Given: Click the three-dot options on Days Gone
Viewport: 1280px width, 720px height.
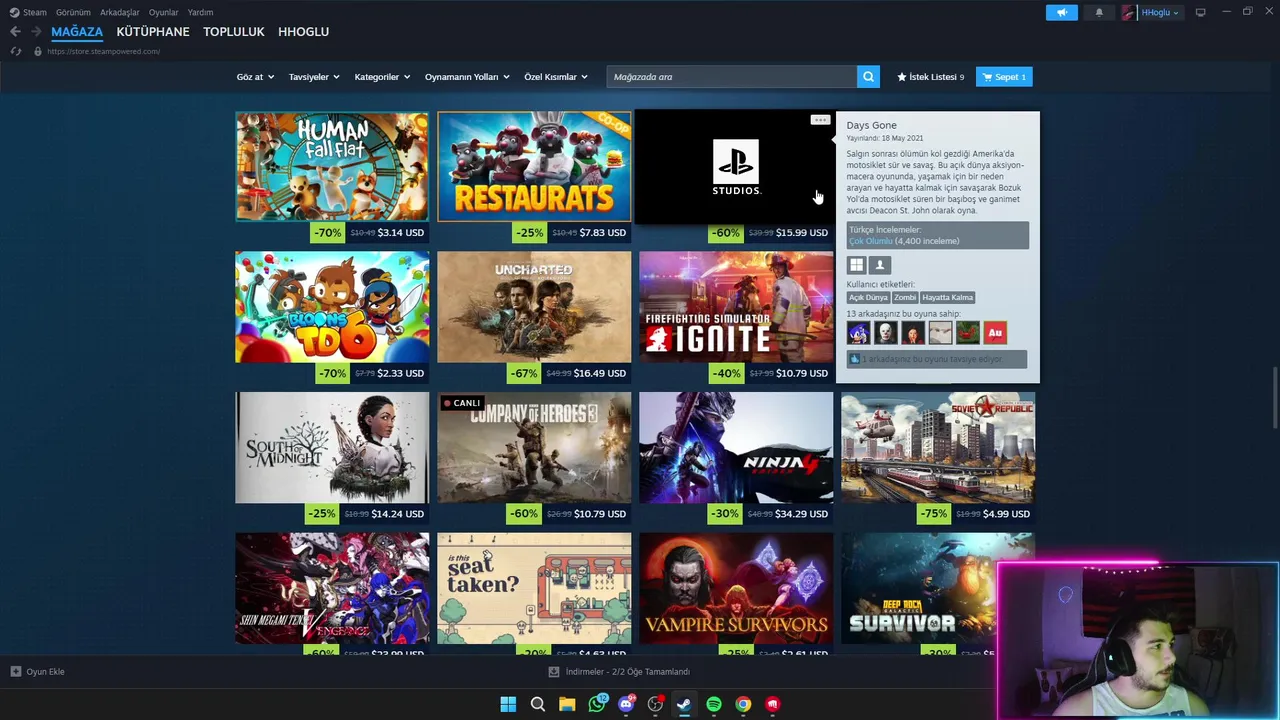Looking at the screenshot, I should pyautogui.click(x=820, y=120).
